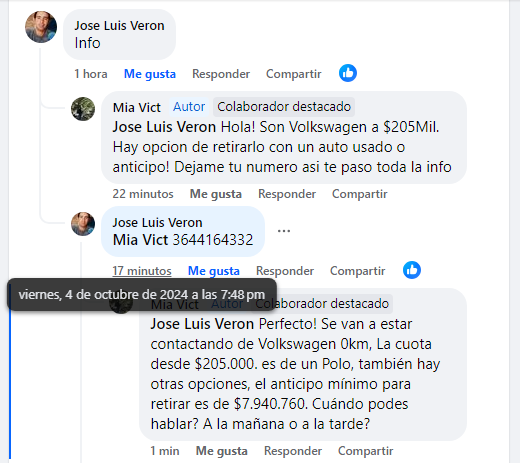Click the like reaction icon on Jose's Info comment
Viewport: 520px width, 463px height.
(x=348, y=73)
